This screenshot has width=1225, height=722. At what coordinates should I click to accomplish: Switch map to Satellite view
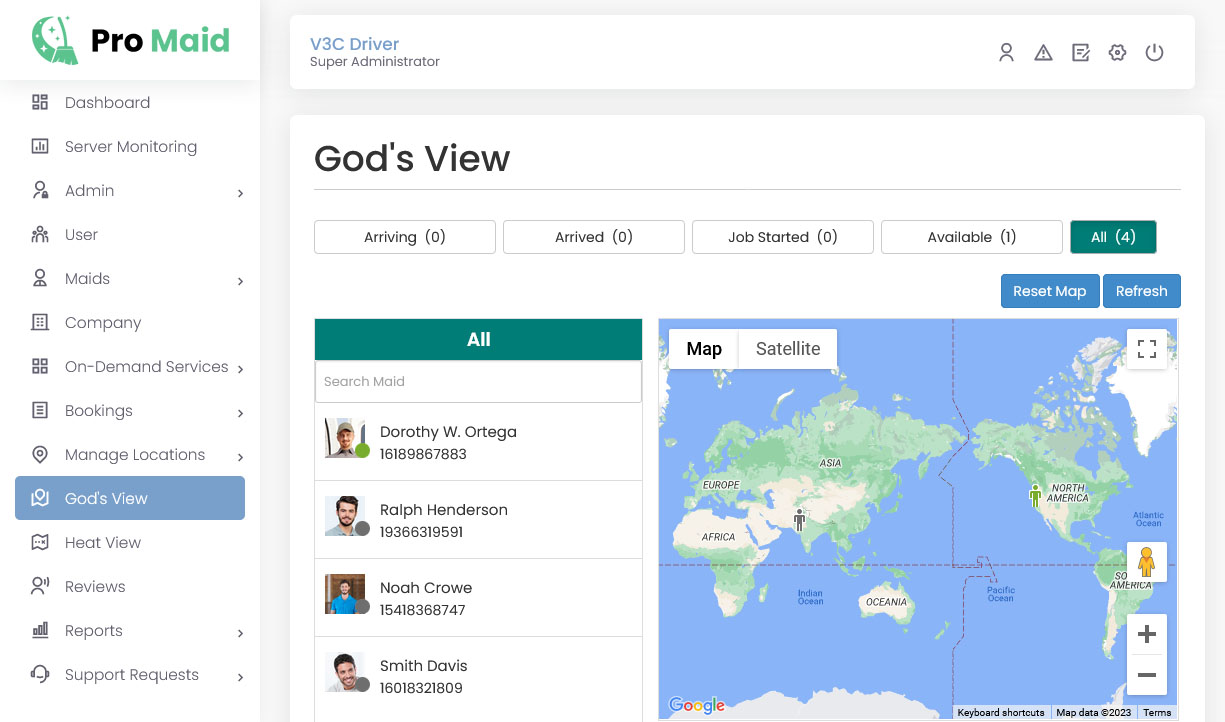coord(788,349)
